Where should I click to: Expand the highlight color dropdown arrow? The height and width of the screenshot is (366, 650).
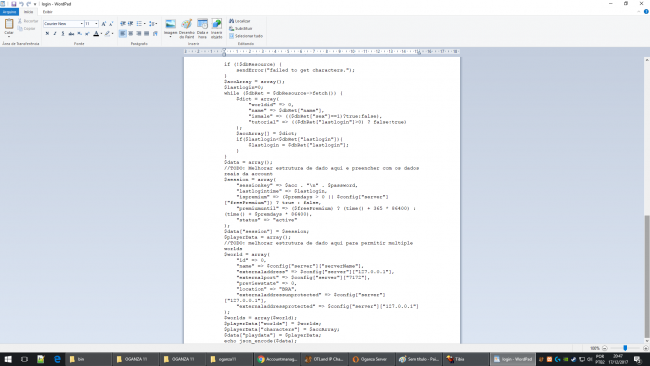pos(113,34)
